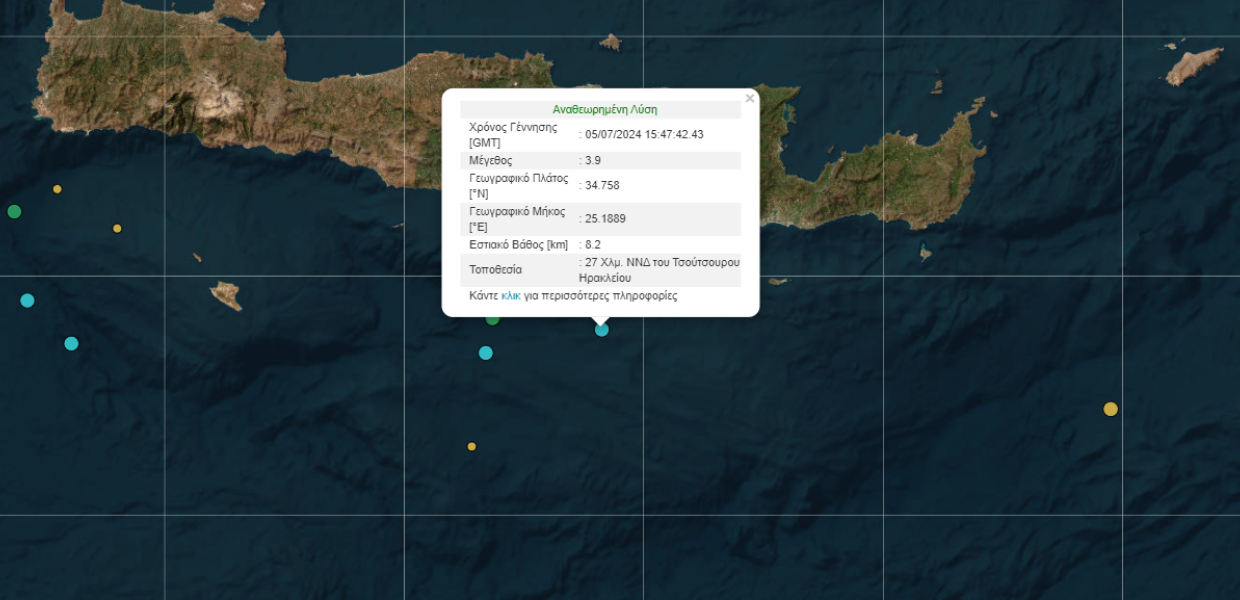Click the 'Γεωγραφικό Μήκος [°E]' label
The height and width of the screenshot is (600, 1240).
(x=517, y=218)
